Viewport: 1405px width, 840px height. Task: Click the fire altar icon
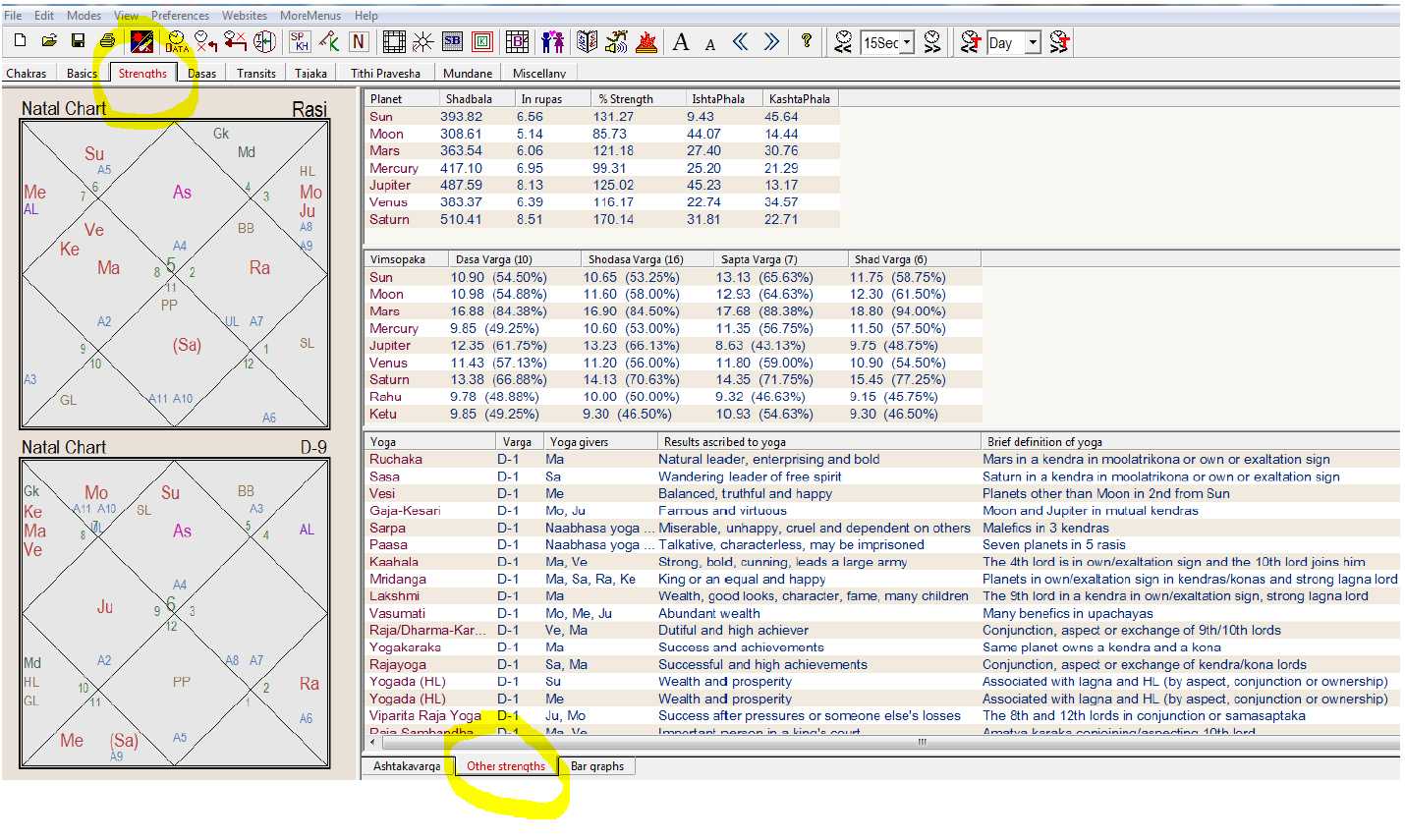click(646, 41)
